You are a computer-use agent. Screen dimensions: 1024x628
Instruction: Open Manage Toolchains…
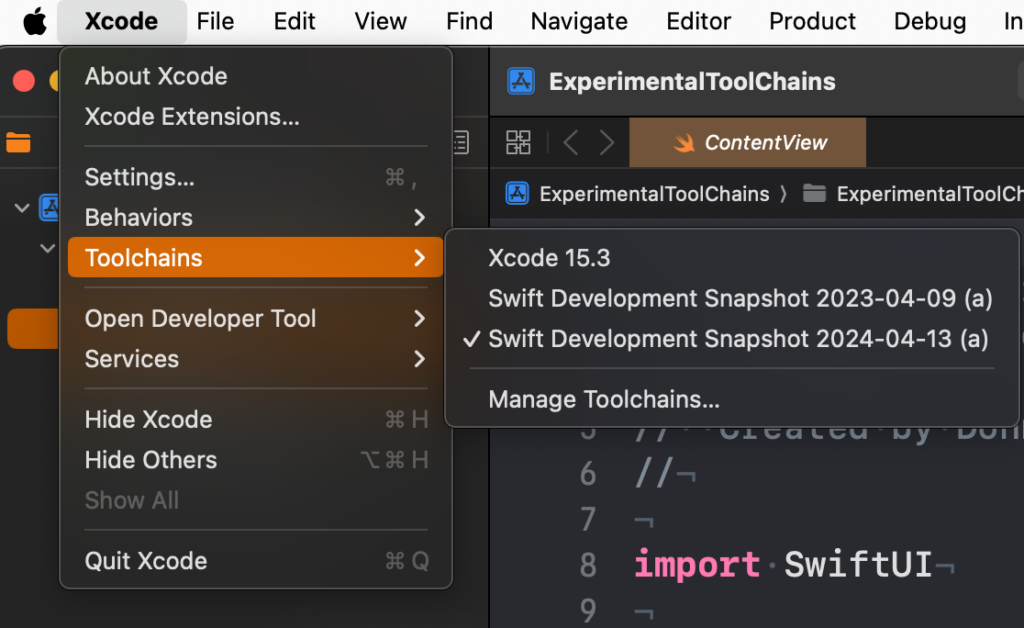(731, 400)
